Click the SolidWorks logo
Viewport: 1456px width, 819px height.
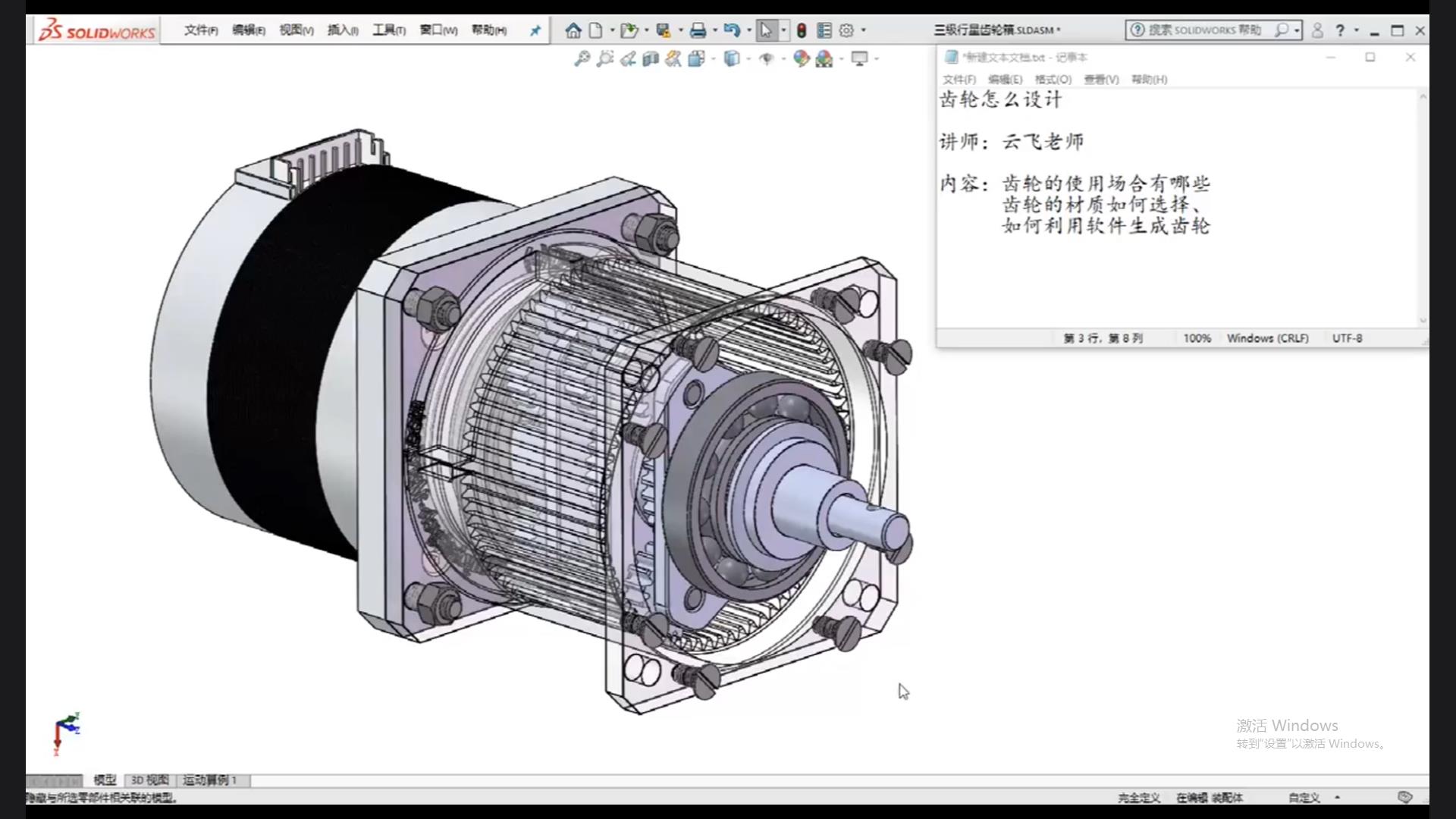coord(97,30)
